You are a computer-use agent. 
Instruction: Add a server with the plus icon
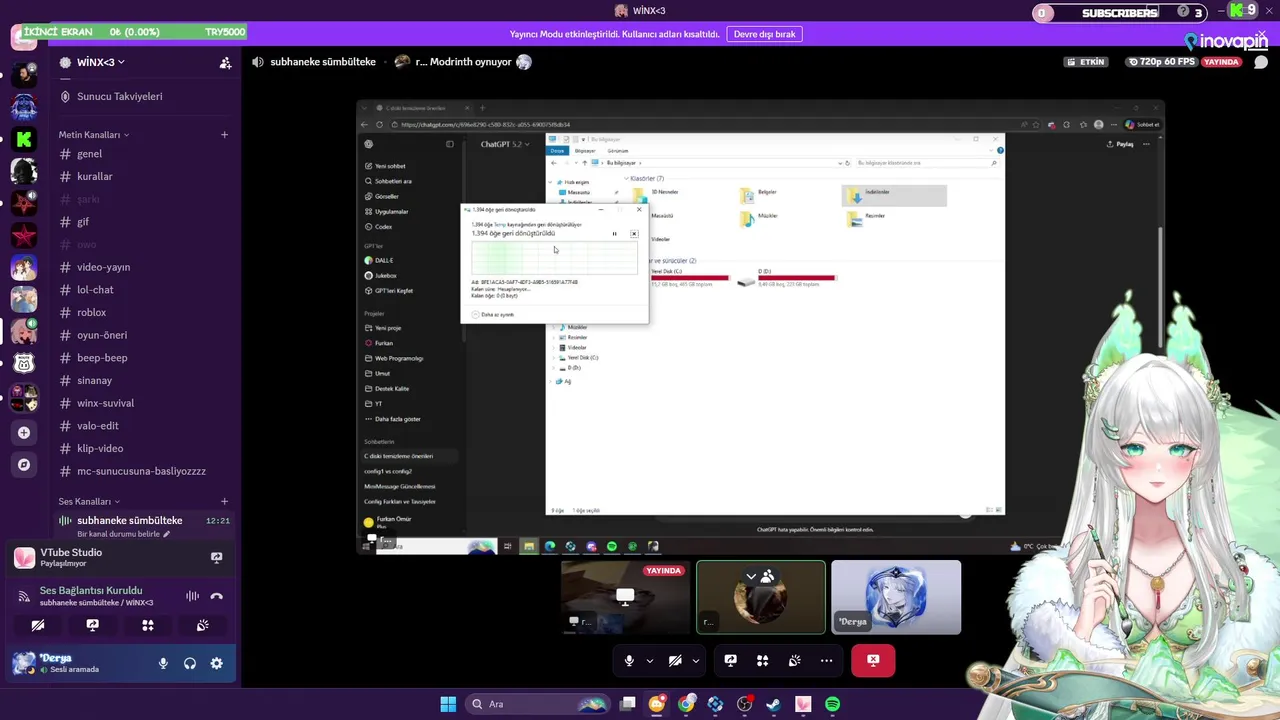(x=24, y=432)
